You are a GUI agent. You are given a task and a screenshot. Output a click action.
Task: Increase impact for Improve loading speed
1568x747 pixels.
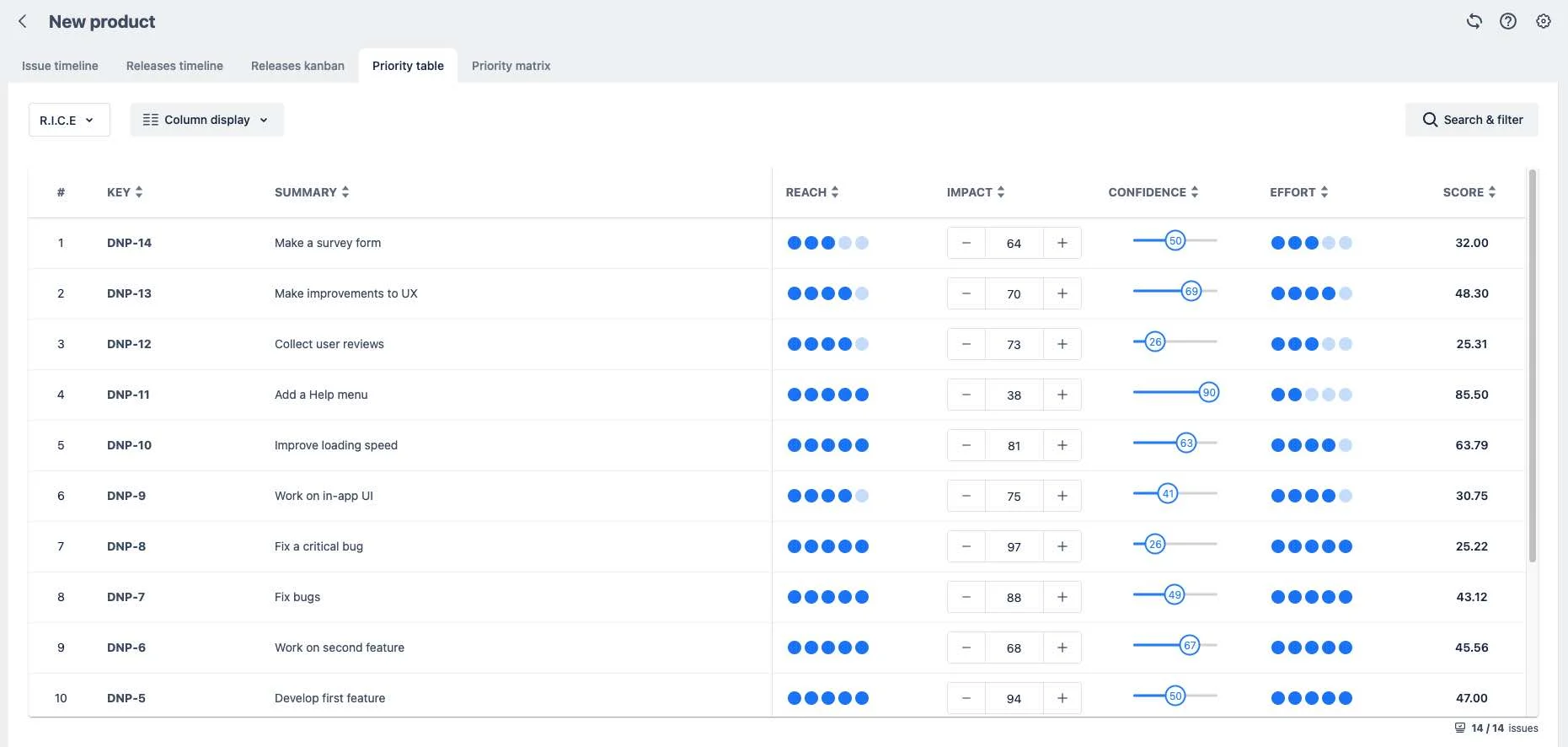1062,445
